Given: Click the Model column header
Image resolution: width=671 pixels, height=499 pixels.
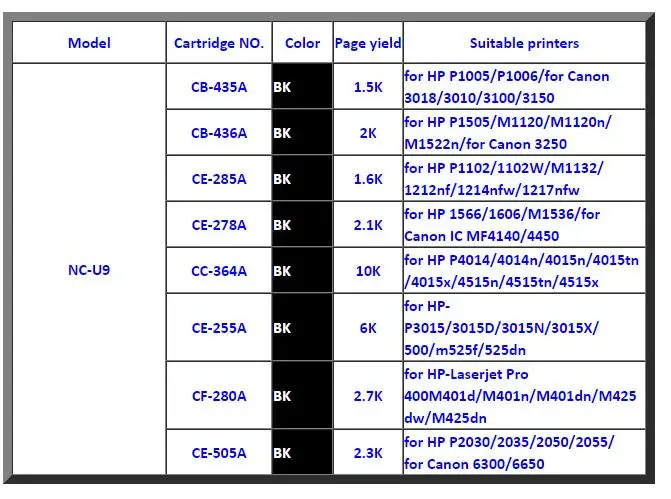Looking at the screenshot, I should tap(89, 43).
